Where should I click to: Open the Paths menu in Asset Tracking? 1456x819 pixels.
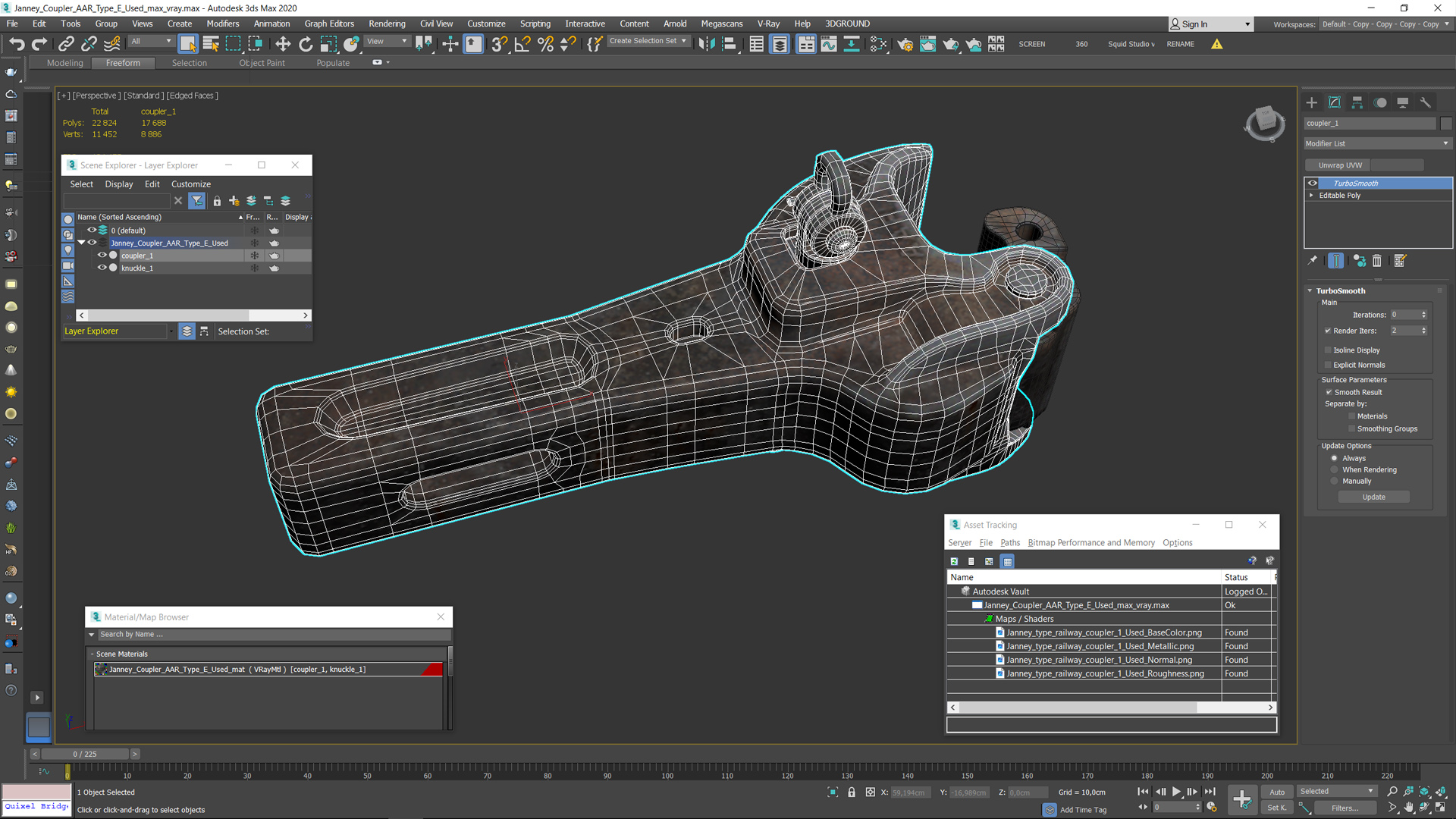coord(1010,543)
